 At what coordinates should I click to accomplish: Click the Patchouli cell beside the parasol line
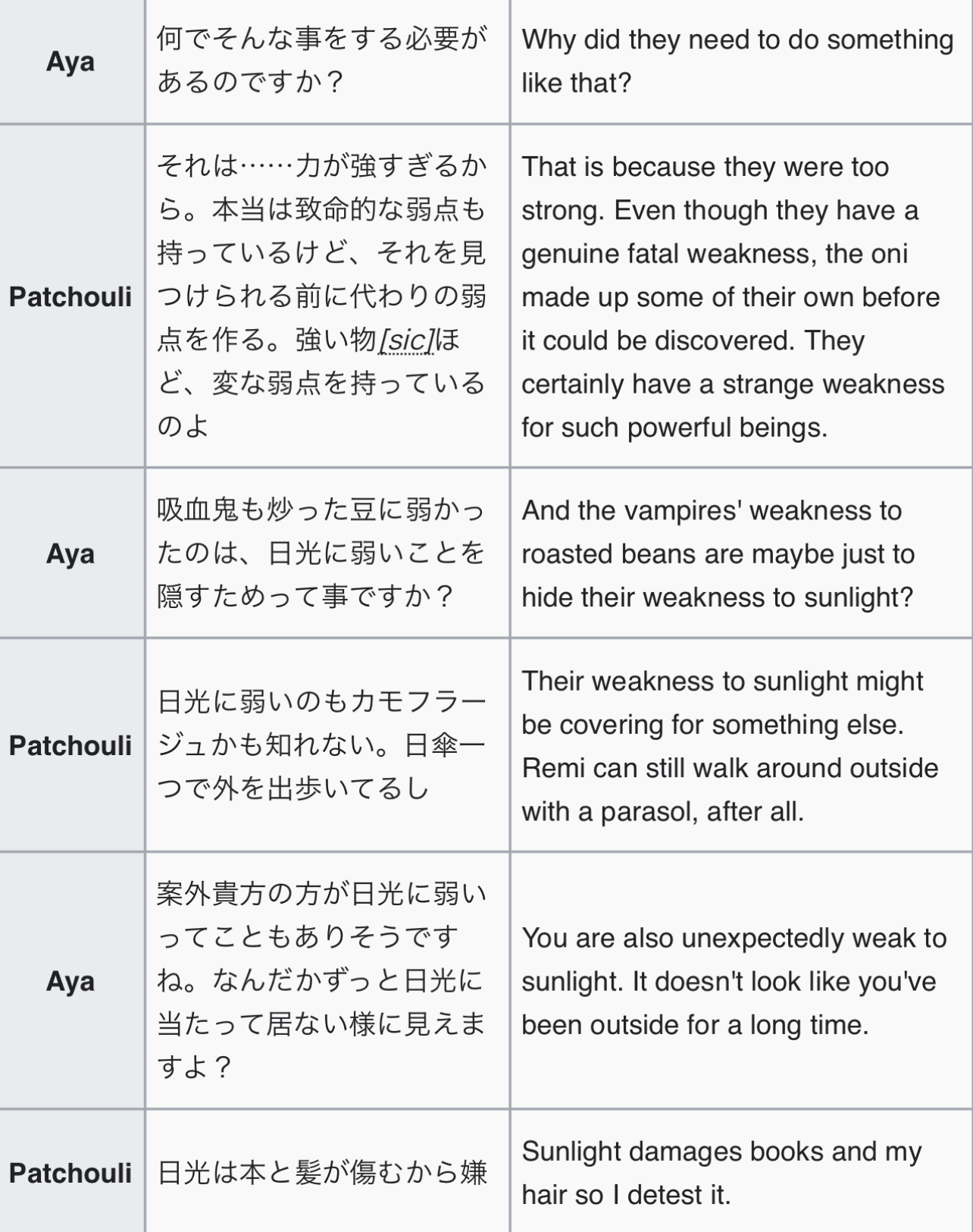(71, 745)
